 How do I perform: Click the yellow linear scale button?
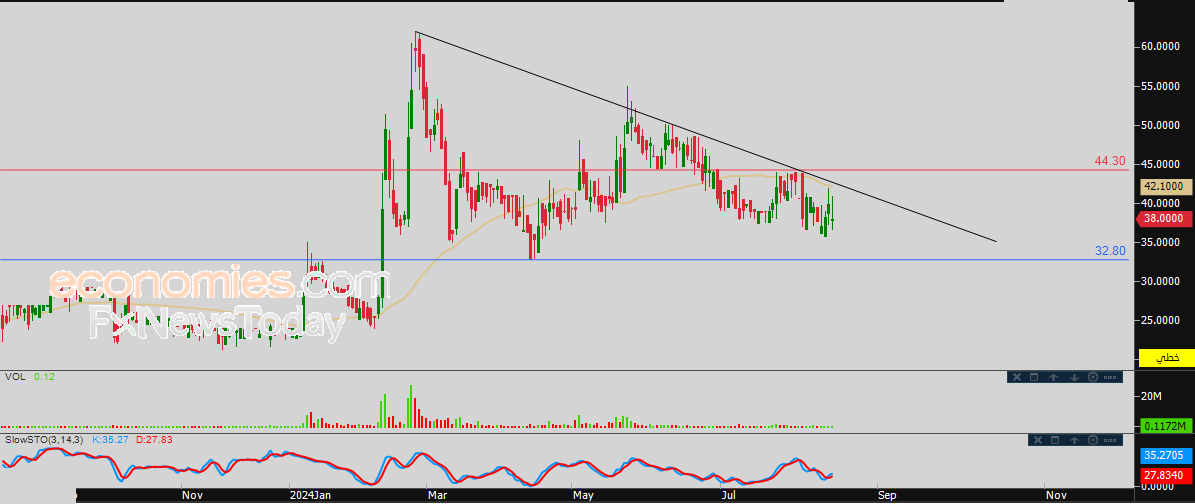click(1166, 357)
